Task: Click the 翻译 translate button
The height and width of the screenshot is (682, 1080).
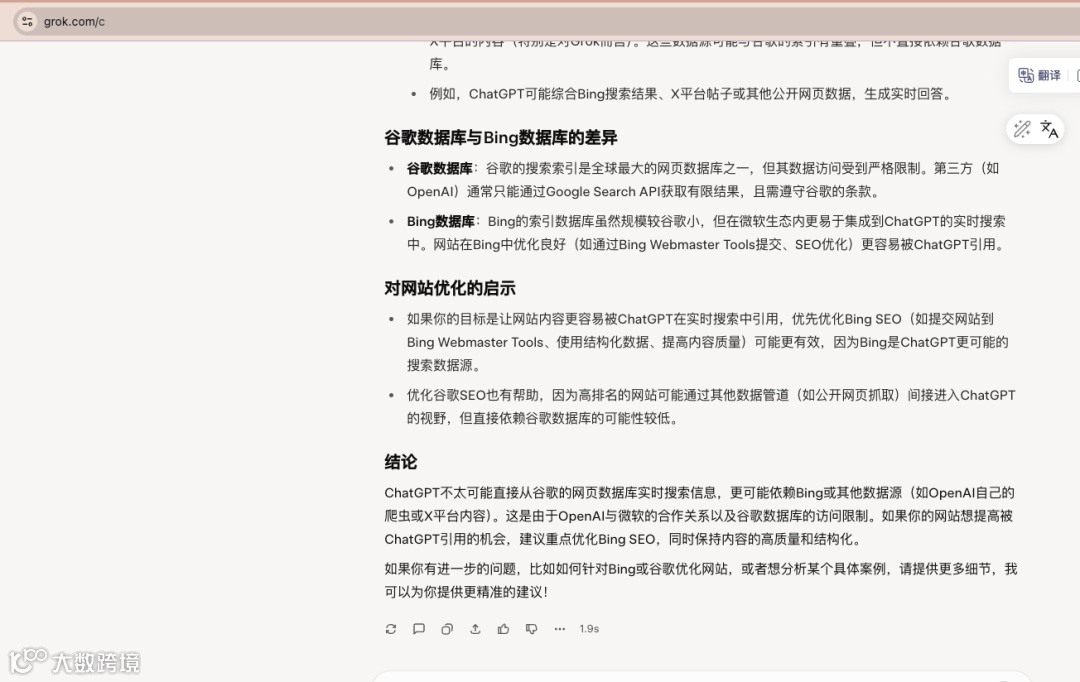Action: (1039, 75)
